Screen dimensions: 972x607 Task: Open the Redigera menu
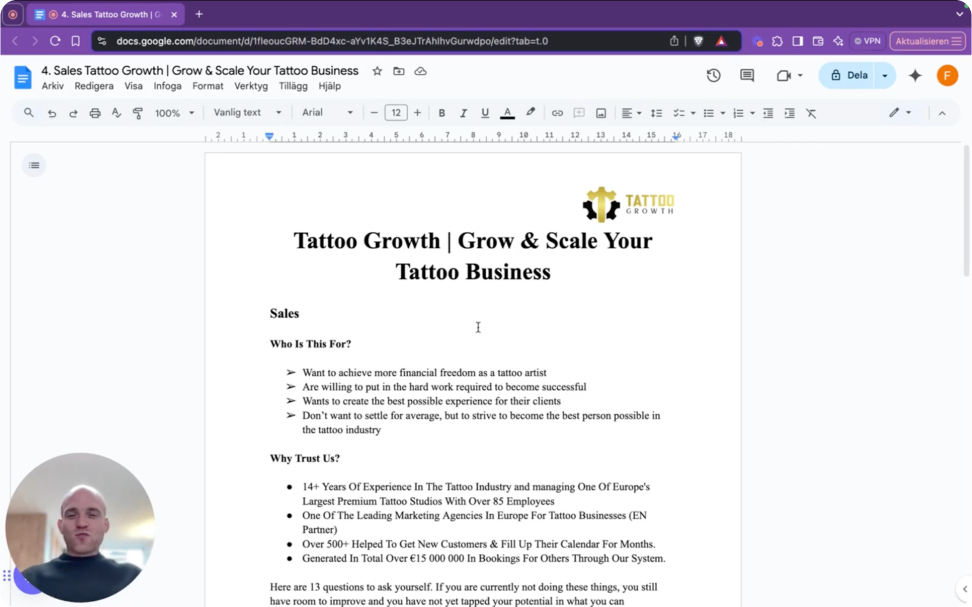[94, 86]
